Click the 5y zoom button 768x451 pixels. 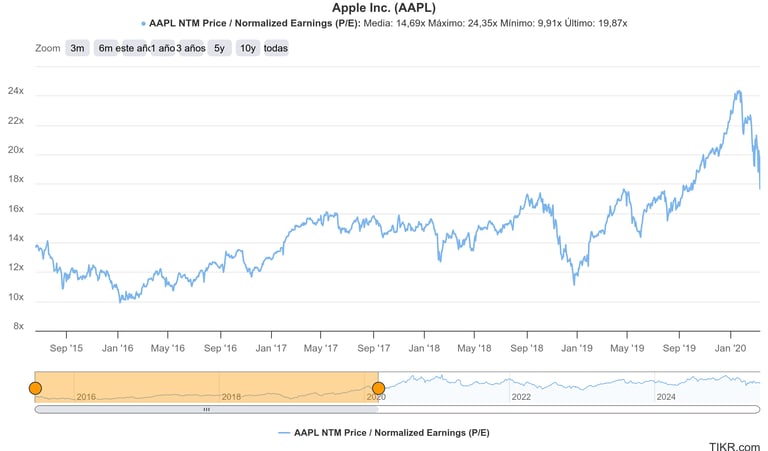click(219, 48)
